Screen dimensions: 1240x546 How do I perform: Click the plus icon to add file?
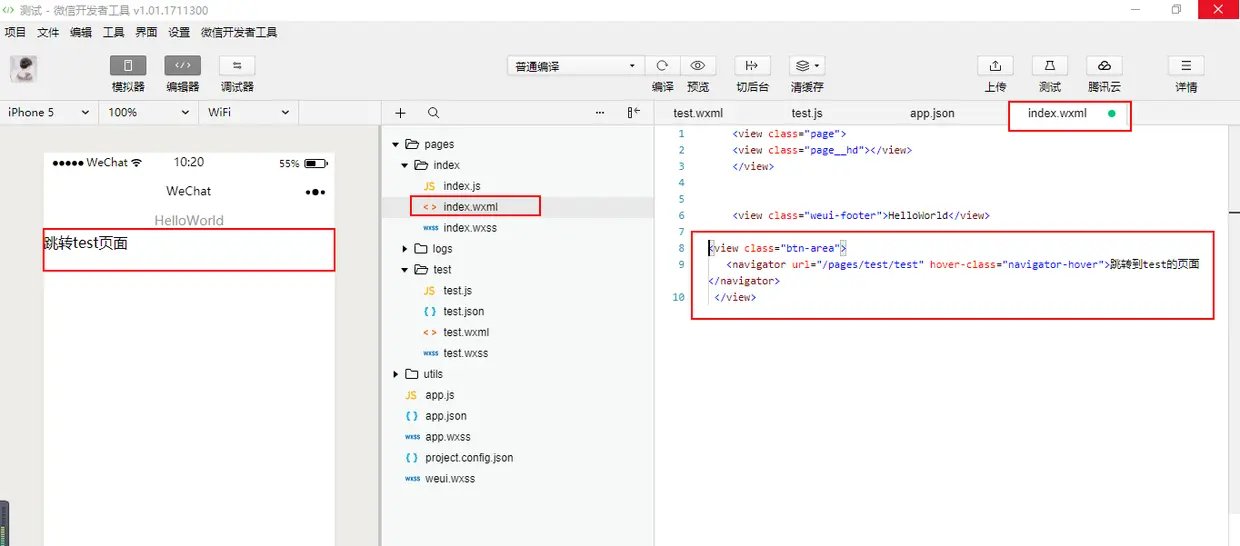tap(401, 113)
